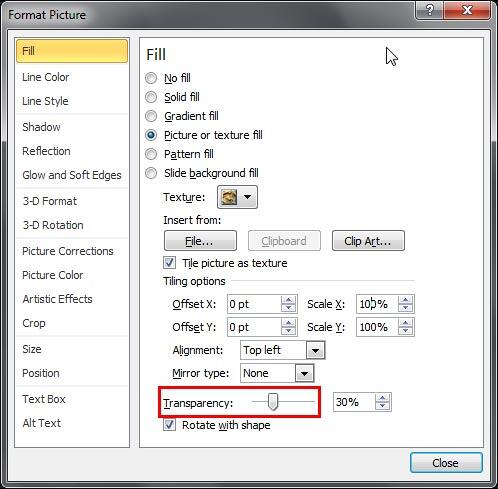The height and width of the screenshot is (489, 498).
Task: Open Size category
Action: [x=72, y=349]
